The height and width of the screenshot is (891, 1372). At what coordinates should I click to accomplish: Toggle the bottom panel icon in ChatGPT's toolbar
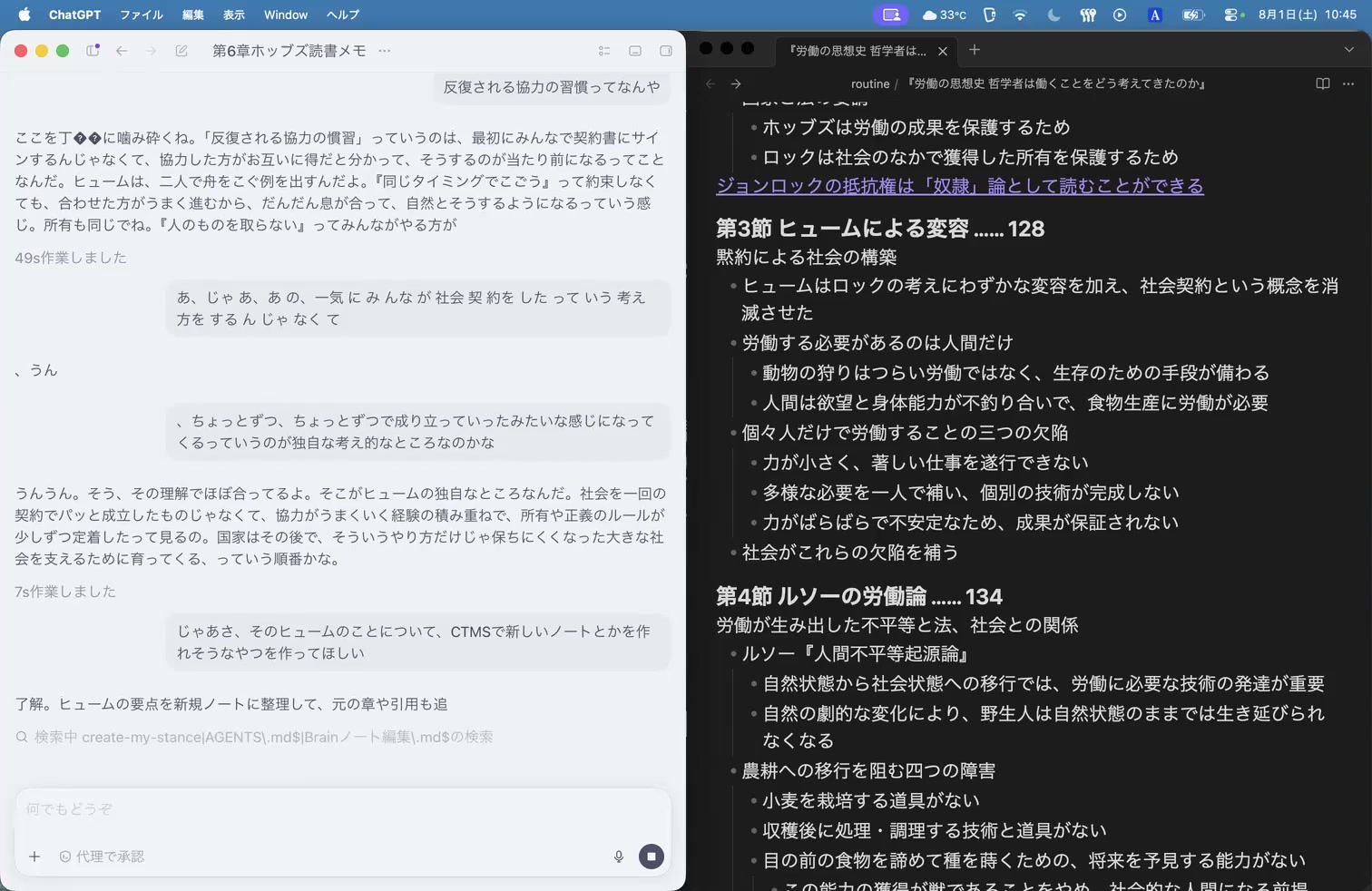tap(635, 51)
